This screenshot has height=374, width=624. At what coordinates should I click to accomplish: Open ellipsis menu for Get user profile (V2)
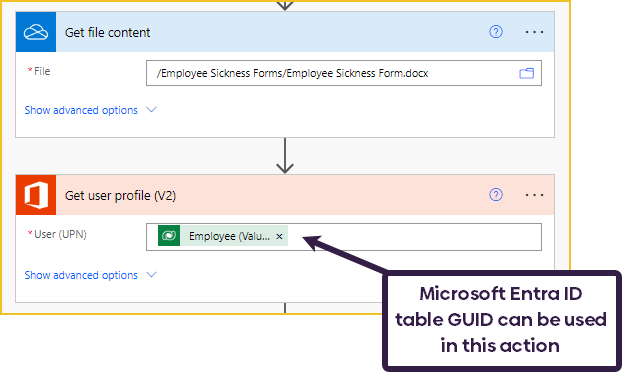pos(534,195)
